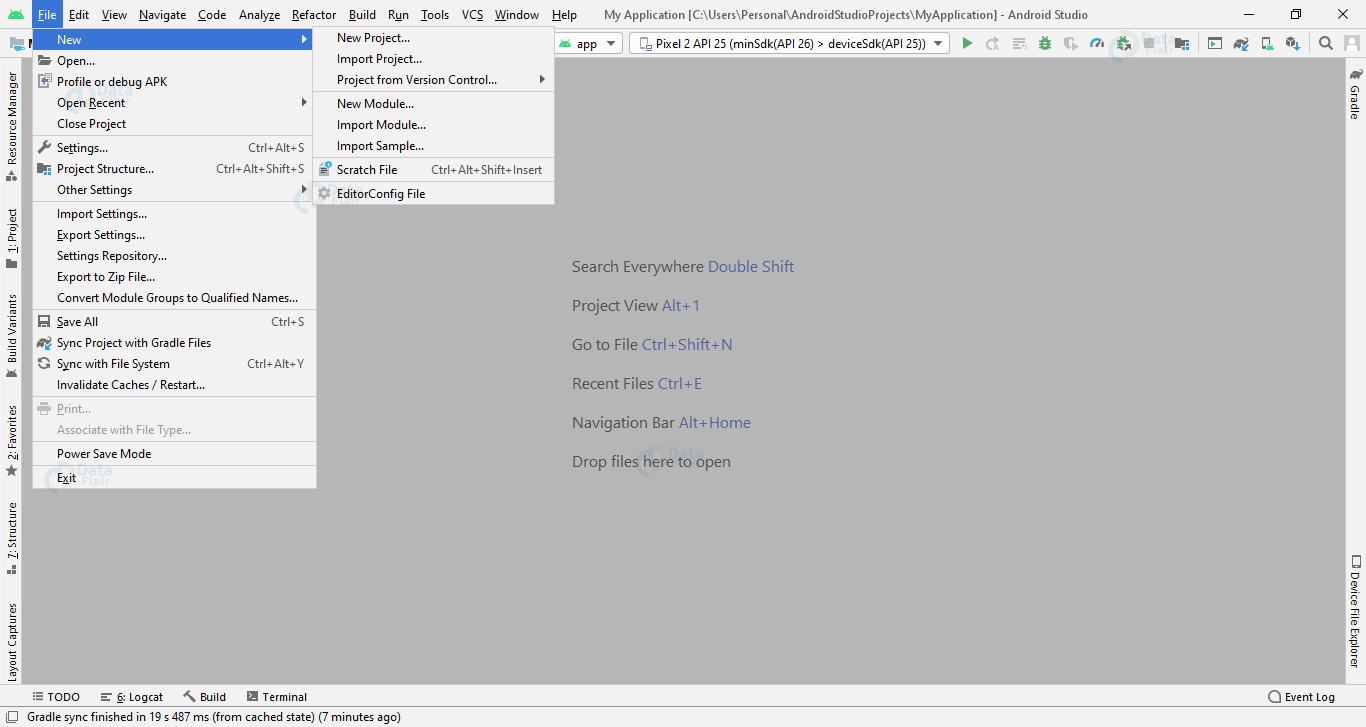The image size is (1366, 727).
Task: Start debugging with the green bug icon
Action: pyautogui.click(x=1045, y=43)
